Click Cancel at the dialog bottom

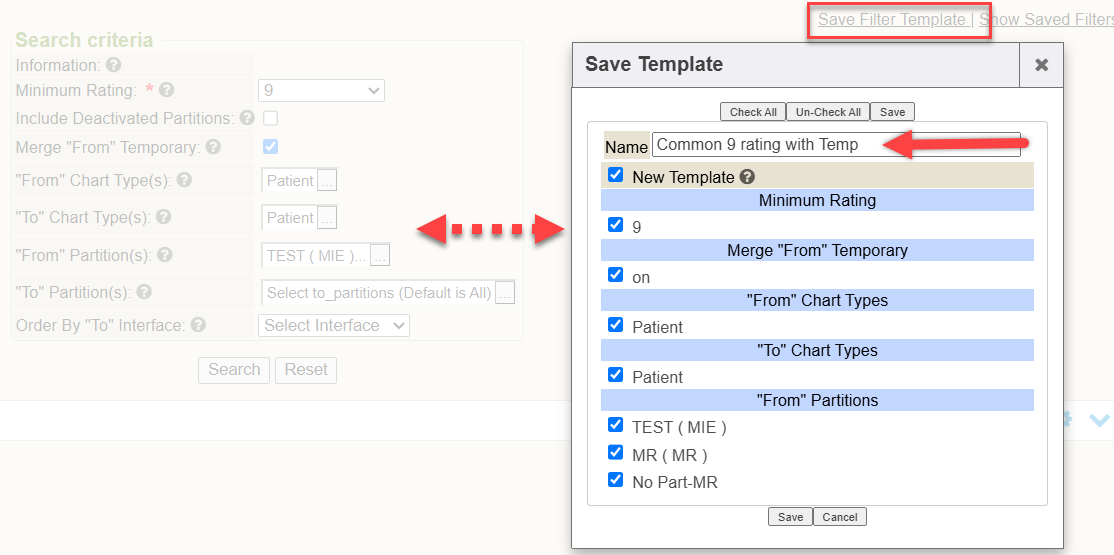[x=840, y=517]
